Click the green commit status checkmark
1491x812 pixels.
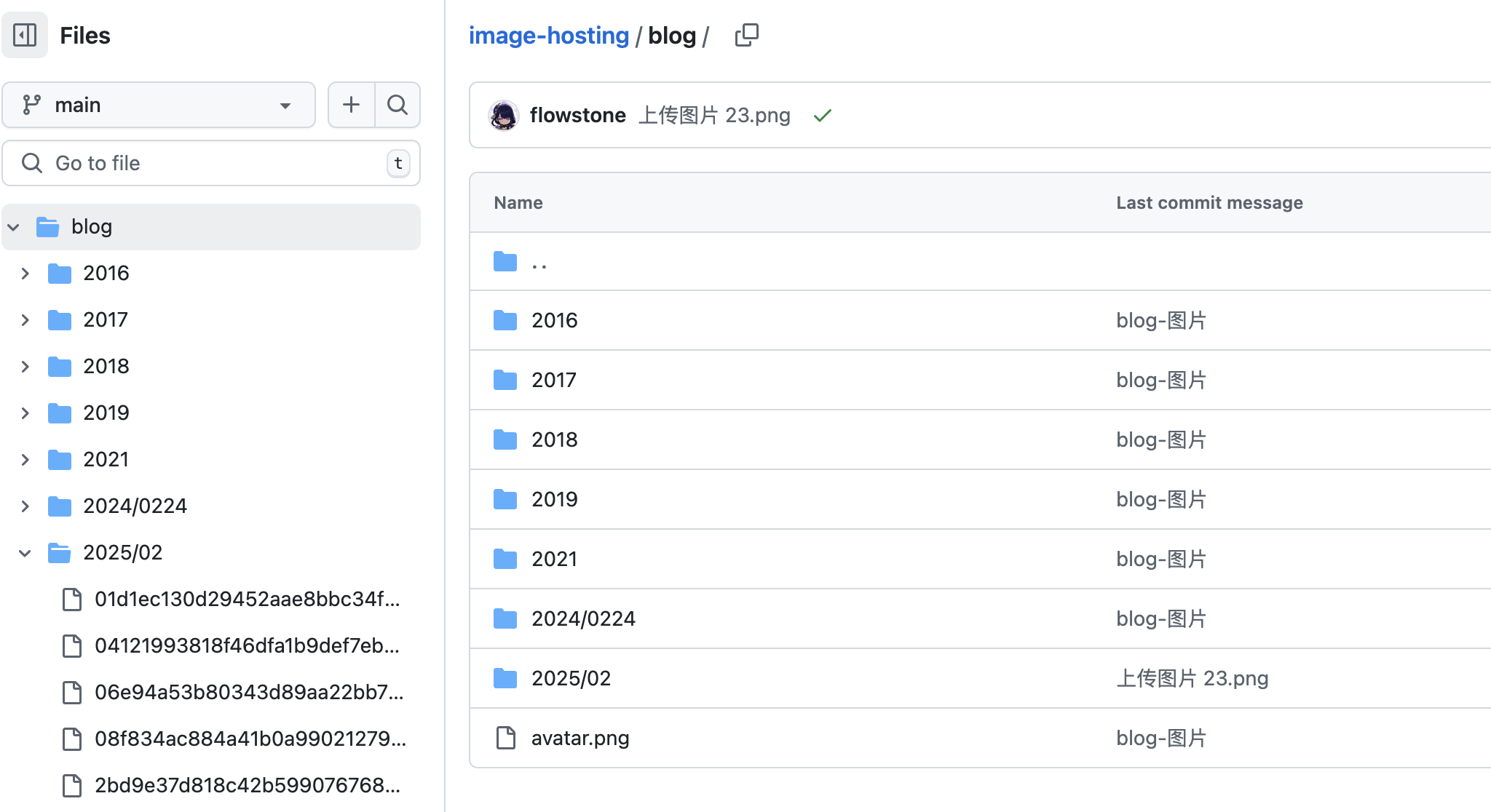coord(823,116)
